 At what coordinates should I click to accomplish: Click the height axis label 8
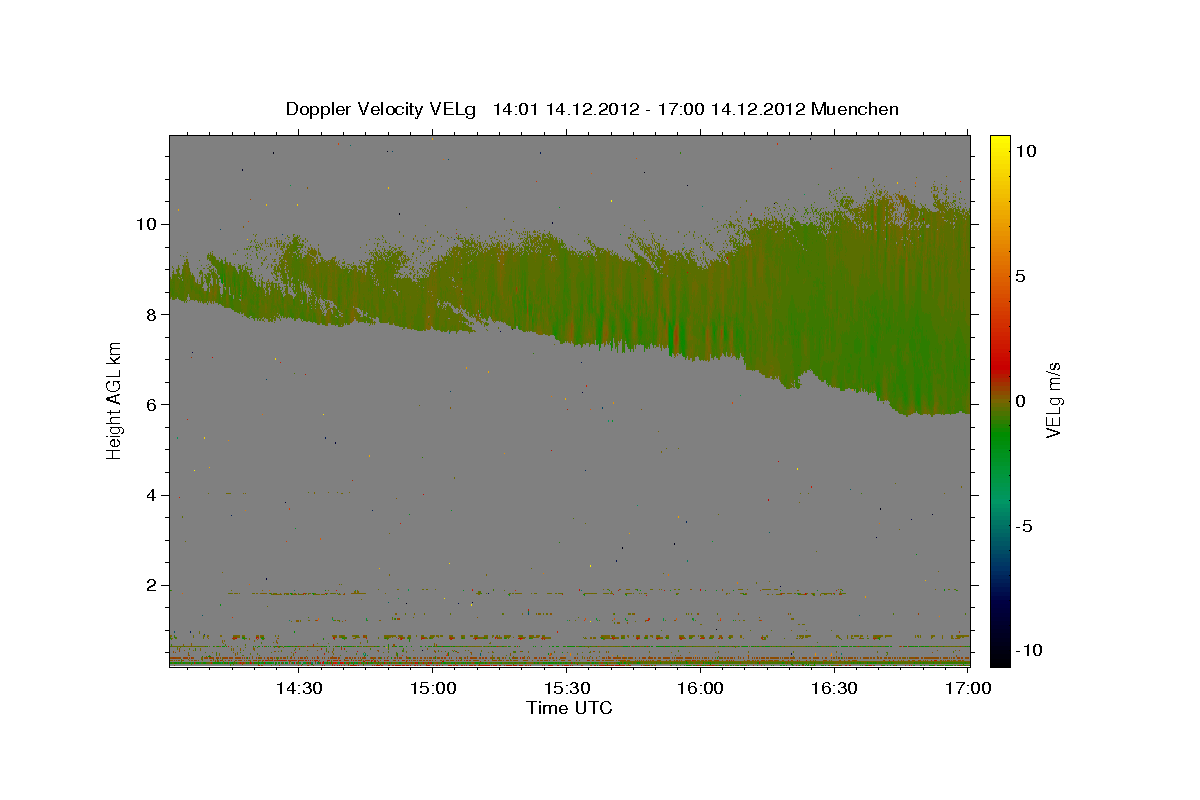coord(151,314)
